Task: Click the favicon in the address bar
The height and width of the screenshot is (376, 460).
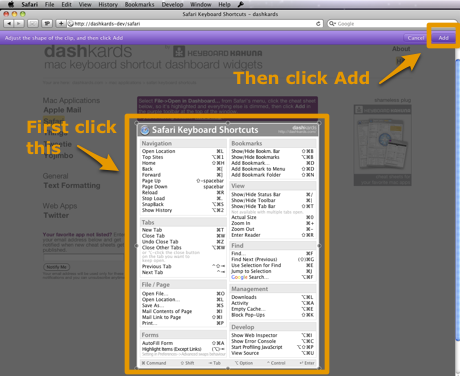Action: click(70, 24)
